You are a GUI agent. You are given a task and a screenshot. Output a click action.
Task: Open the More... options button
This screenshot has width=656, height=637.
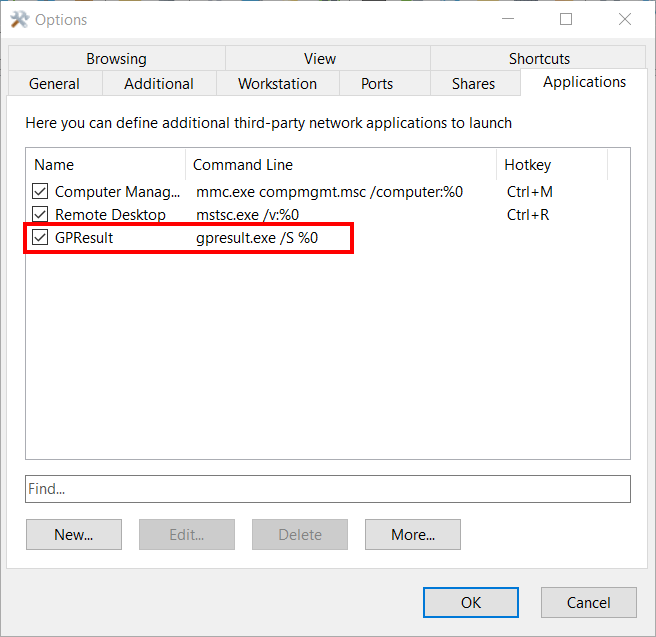tap(413, 535)
